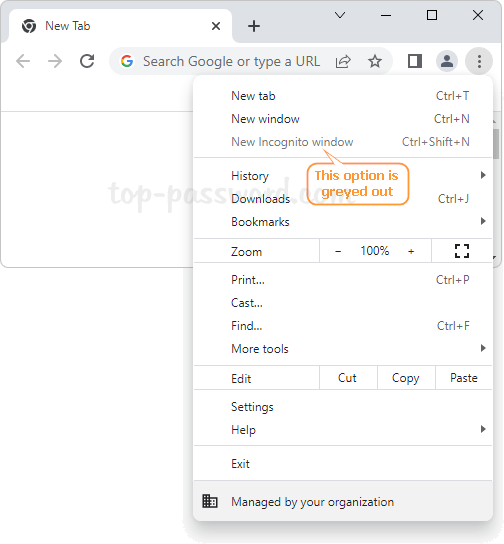Viewport: 504px width, 544px height.
Task: Click the back navigation arrow
Action: tap(23, 61)
